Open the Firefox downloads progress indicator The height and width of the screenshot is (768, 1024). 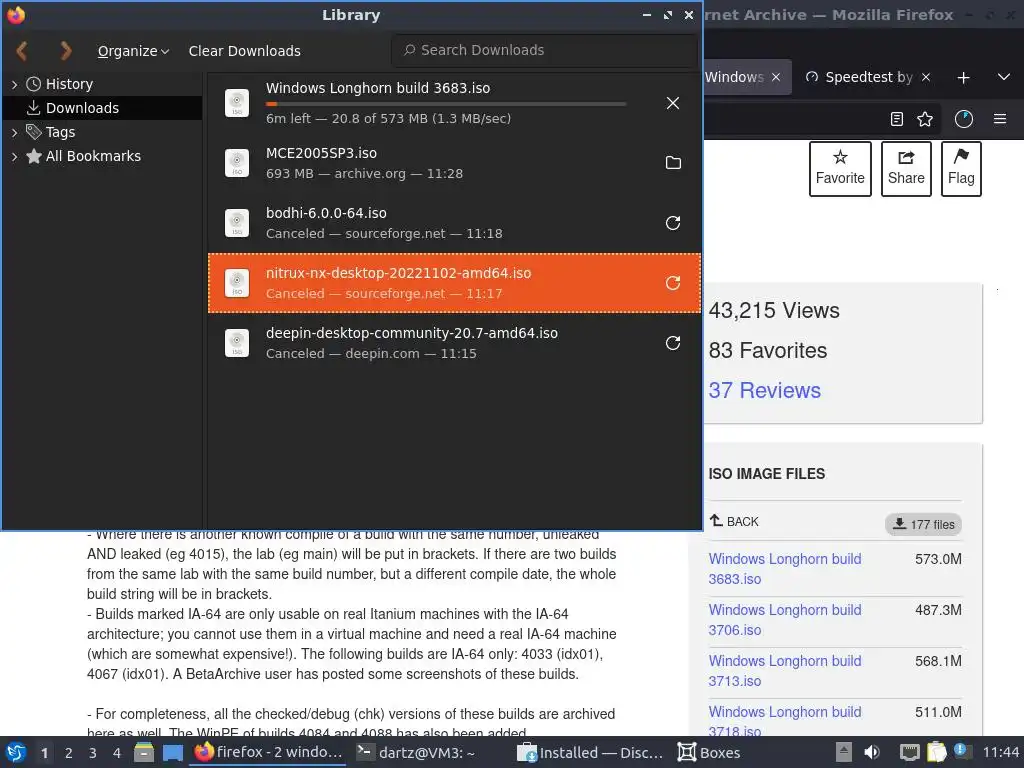[x=963, y=119]
